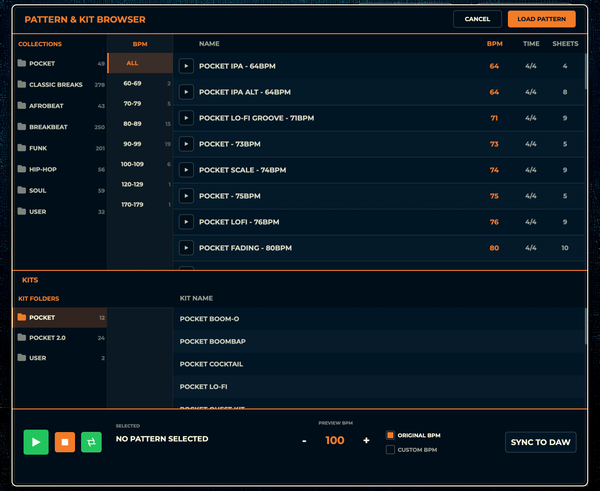Open the Classic Breaks collection folder
Image resolution: width=600 pixels, height=491 pixels.
pos(60,85)
